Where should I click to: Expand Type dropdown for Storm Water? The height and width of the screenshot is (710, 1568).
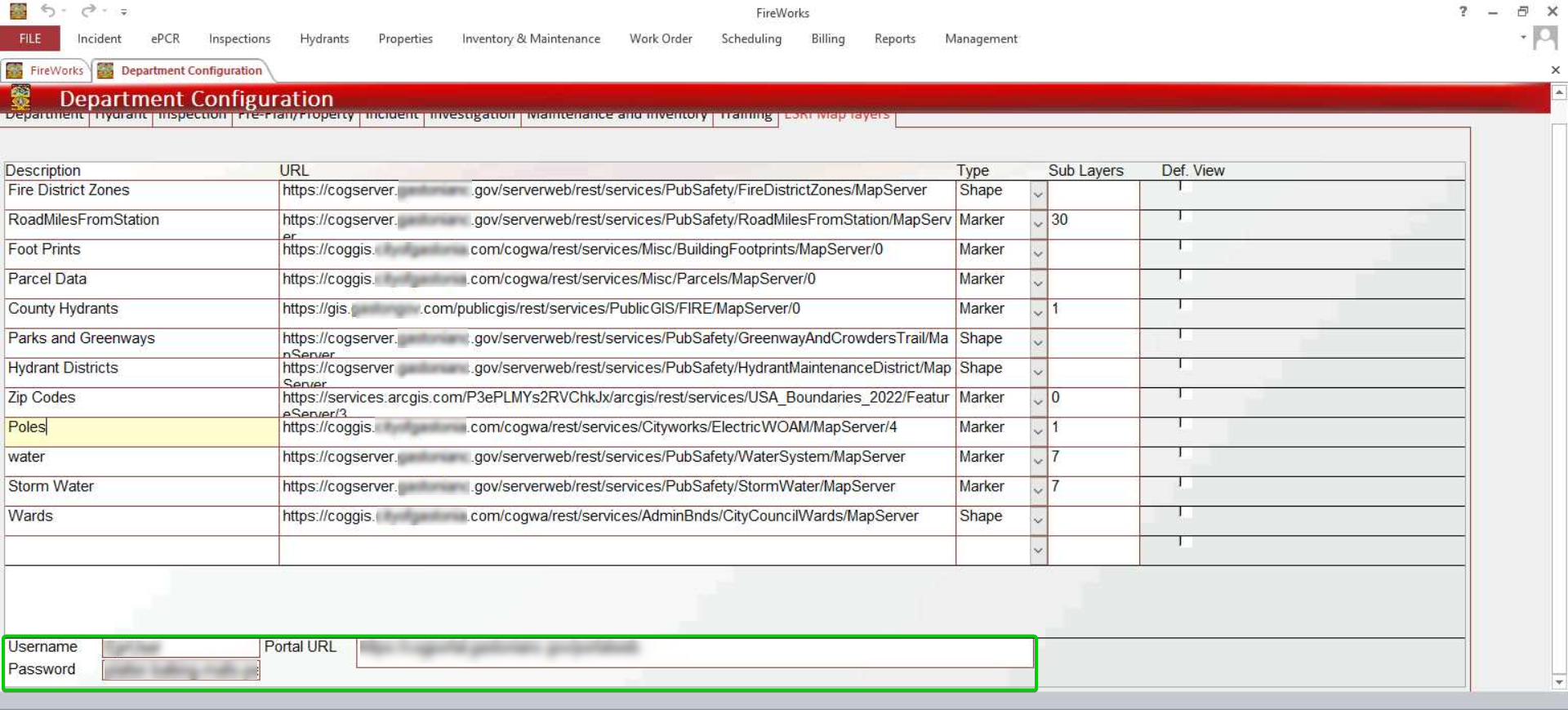[x=1038, y=491]
